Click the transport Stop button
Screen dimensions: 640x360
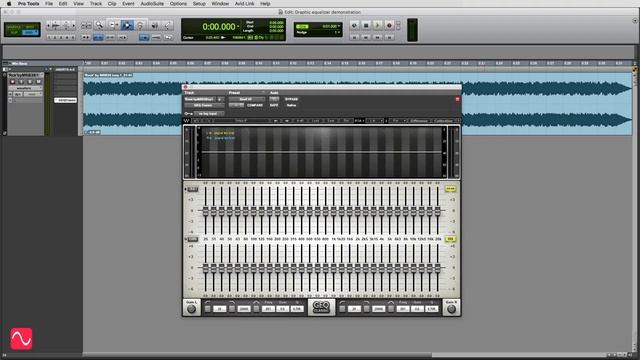click(x=366, y=25)
